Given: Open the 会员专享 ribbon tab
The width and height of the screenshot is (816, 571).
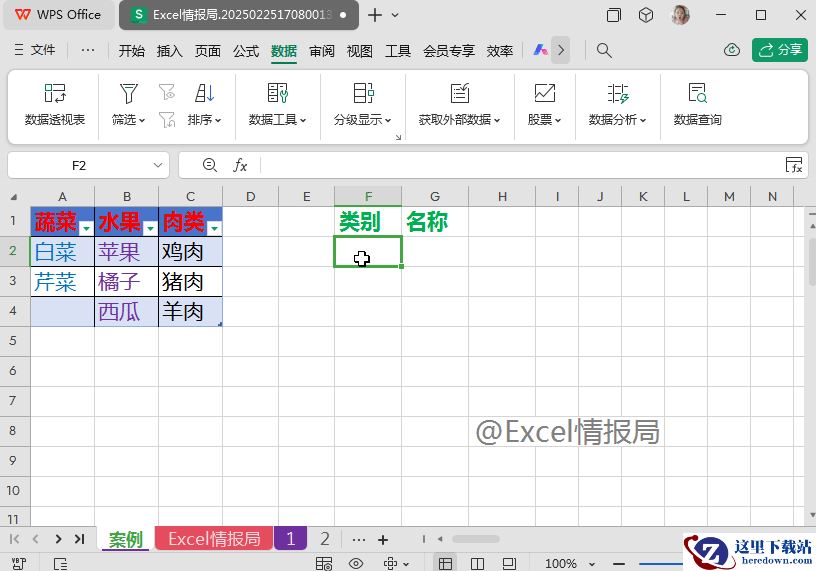Looking at the screenshot, I should (x=449, y=50).
